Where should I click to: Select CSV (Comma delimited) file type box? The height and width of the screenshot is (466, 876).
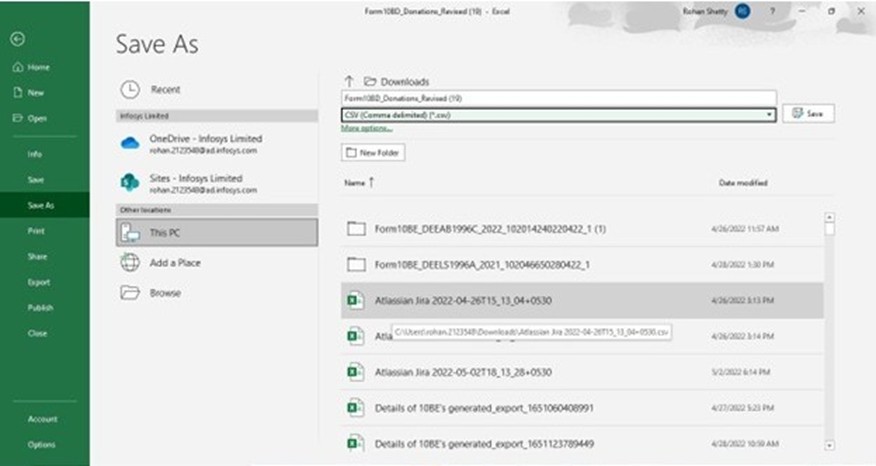coord(558,115)
